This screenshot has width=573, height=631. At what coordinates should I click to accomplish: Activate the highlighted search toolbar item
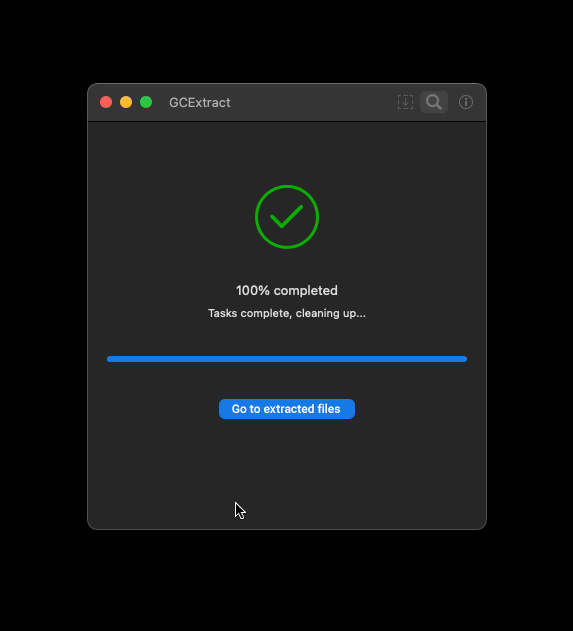[x=434, y=102]
